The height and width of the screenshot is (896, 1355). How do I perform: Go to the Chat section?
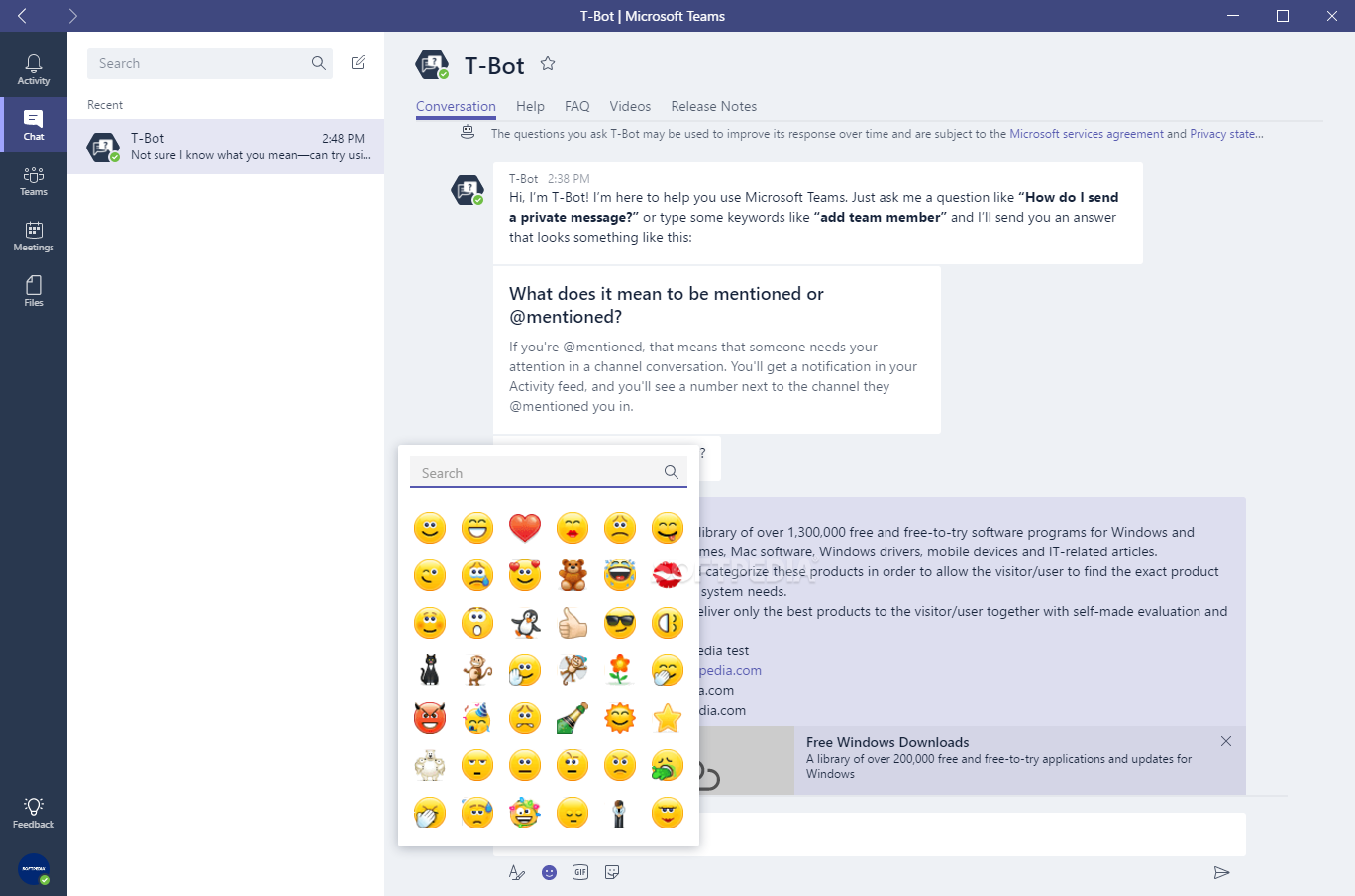[34, 125]
